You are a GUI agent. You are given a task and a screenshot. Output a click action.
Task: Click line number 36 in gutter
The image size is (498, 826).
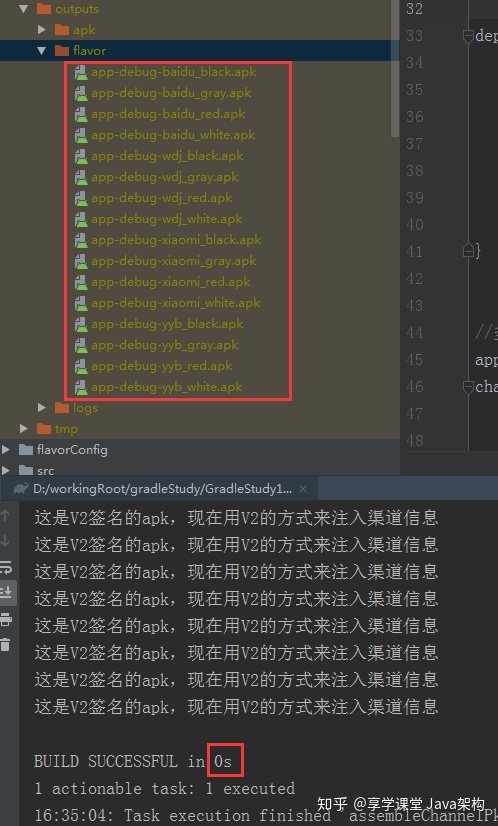(x=415, y=116)
